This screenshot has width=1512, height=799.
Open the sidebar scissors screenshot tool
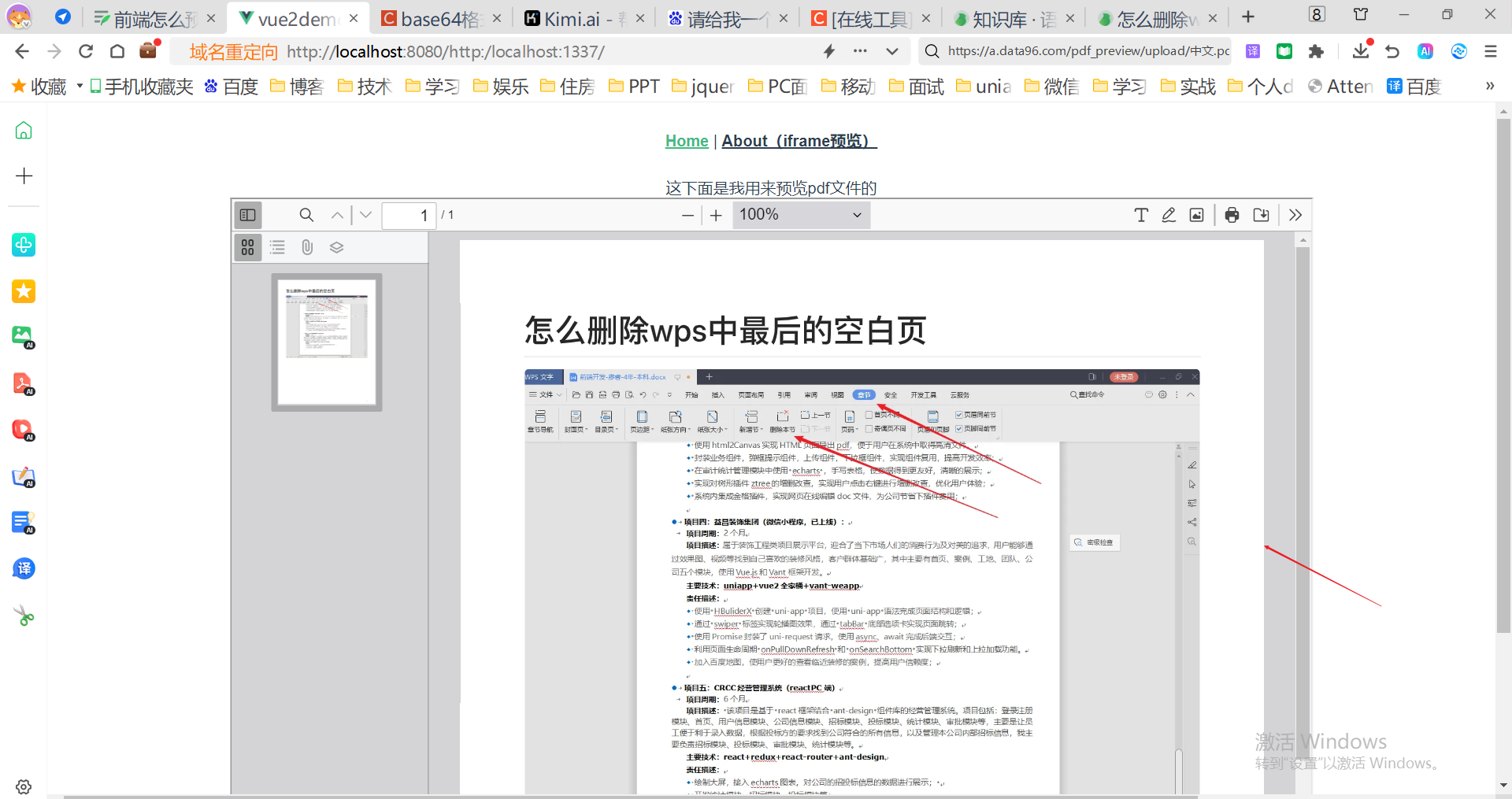click(24, 615)
